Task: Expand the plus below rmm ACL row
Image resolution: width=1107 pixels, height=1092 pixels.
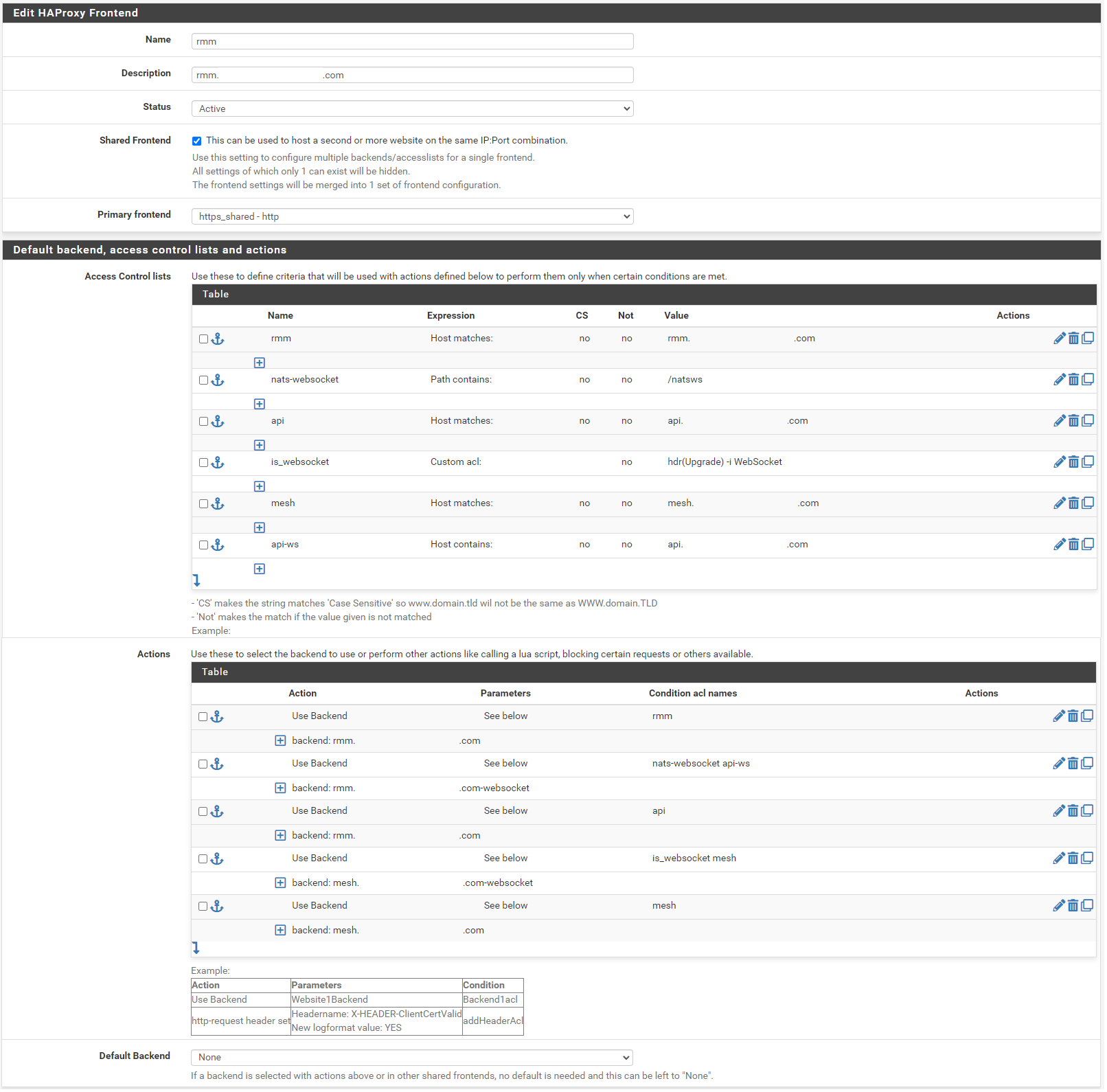Action: (x=260, y=363)
